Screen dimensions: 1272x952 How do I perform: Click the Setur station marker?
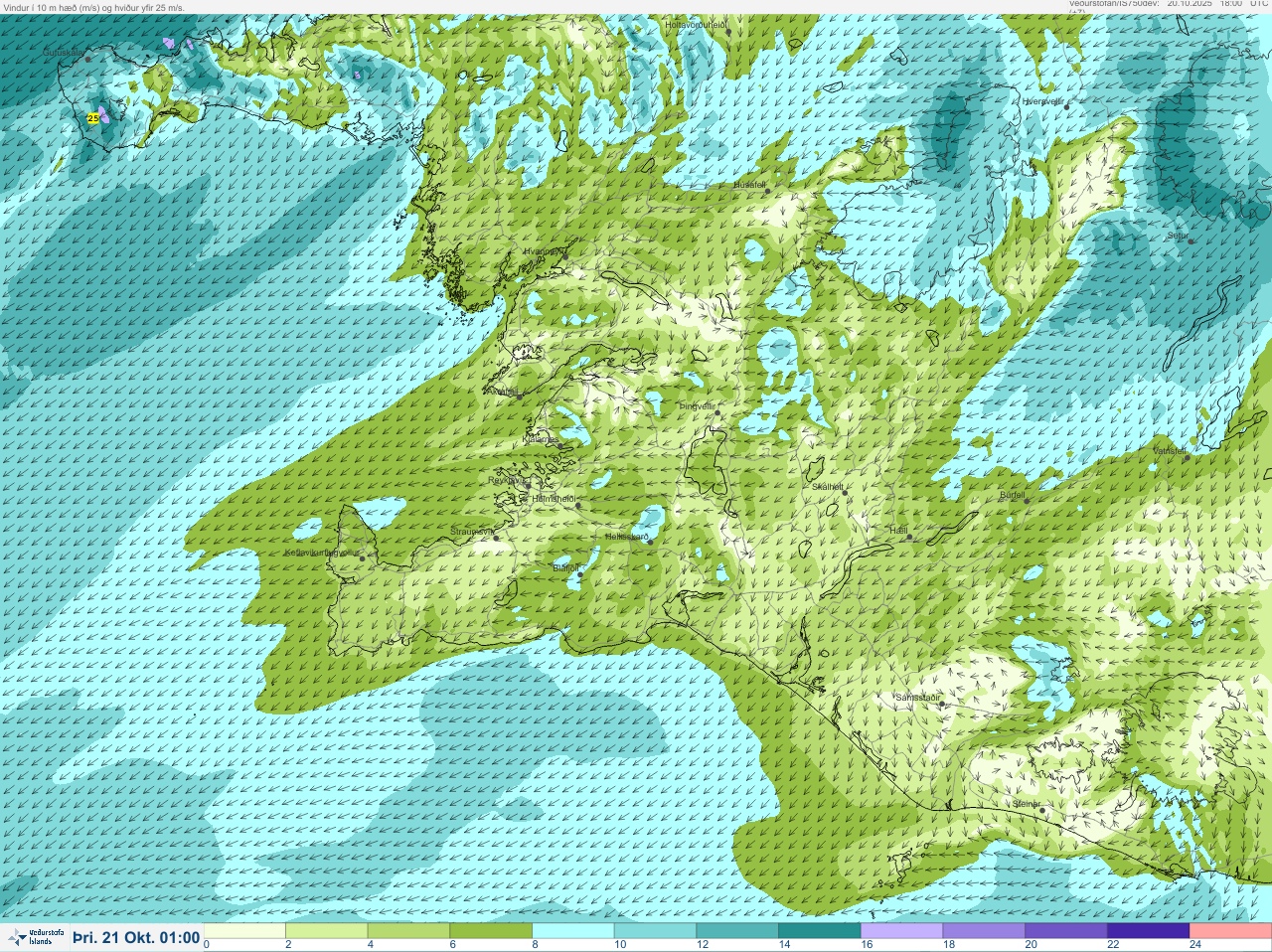tap(1192, 241)
